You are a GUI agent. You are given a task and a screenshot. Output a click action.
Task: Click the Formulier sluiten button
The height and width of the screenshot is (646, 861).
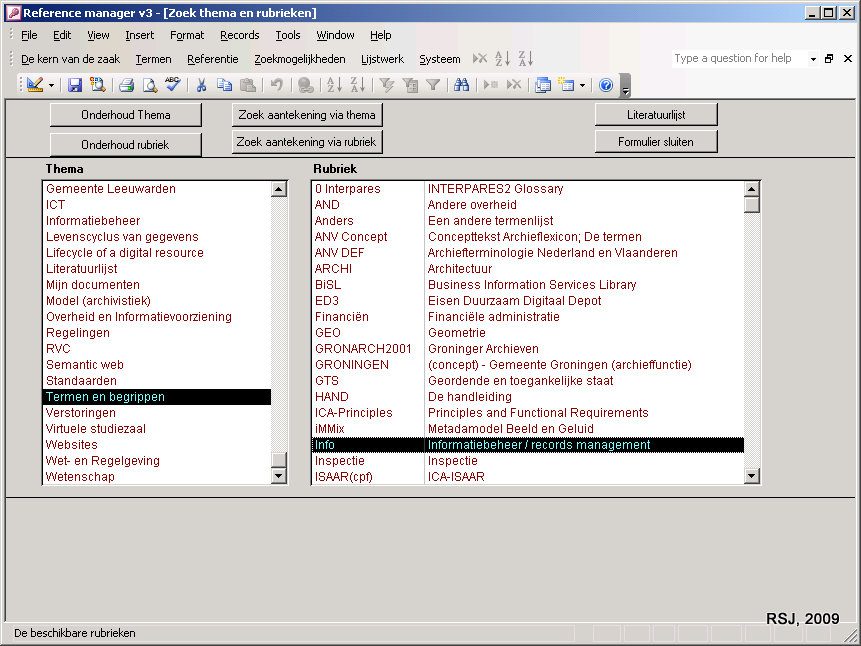pyautogui.click(x=656, y=141)
